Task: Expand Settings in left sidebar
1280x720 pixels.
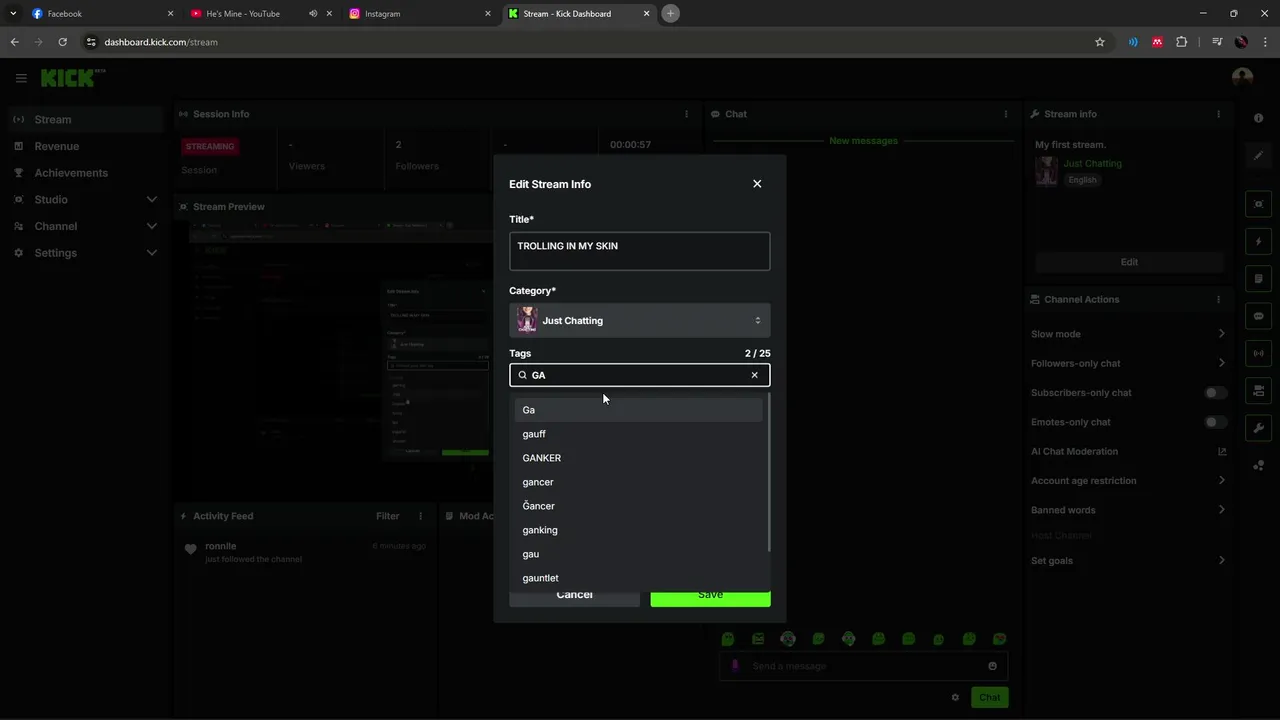Action: (151, 253)
